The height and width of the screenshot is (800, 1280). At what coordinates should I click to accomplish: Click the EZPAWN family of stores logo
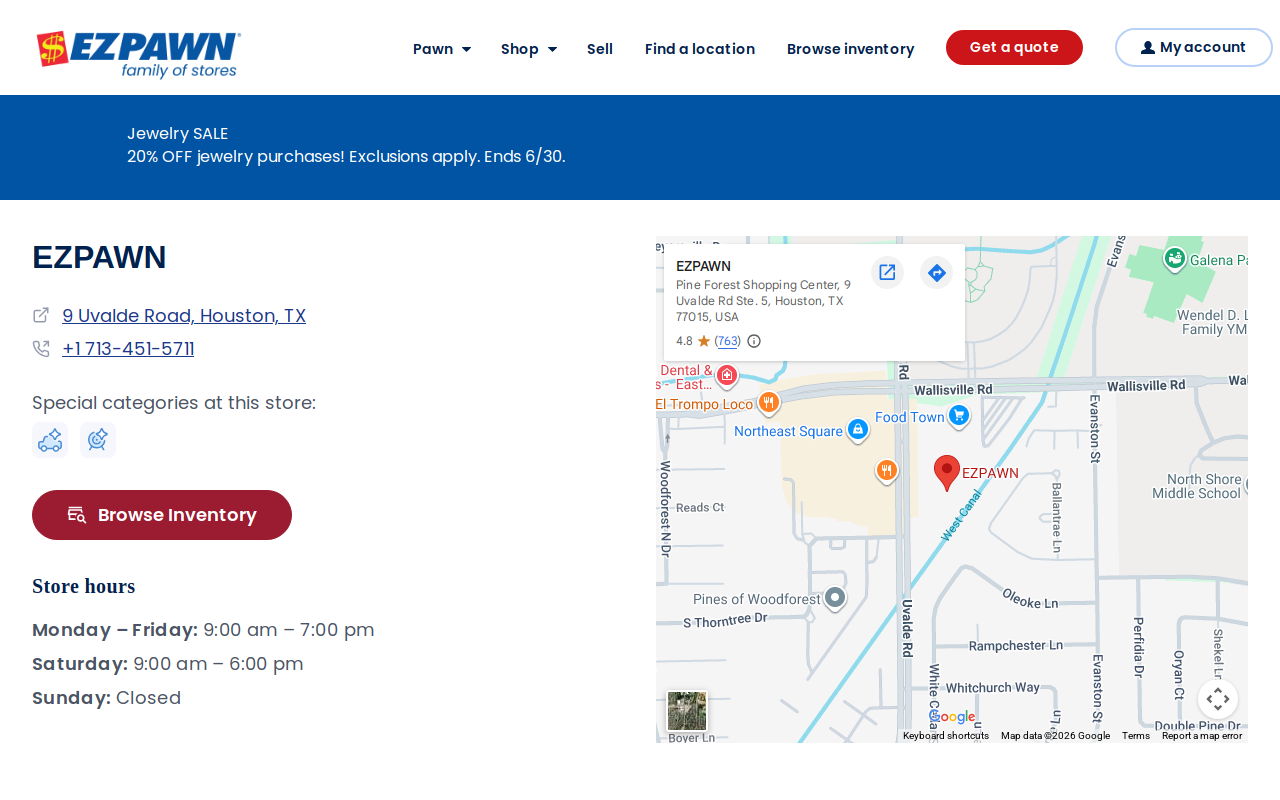[x=139, y=54]
